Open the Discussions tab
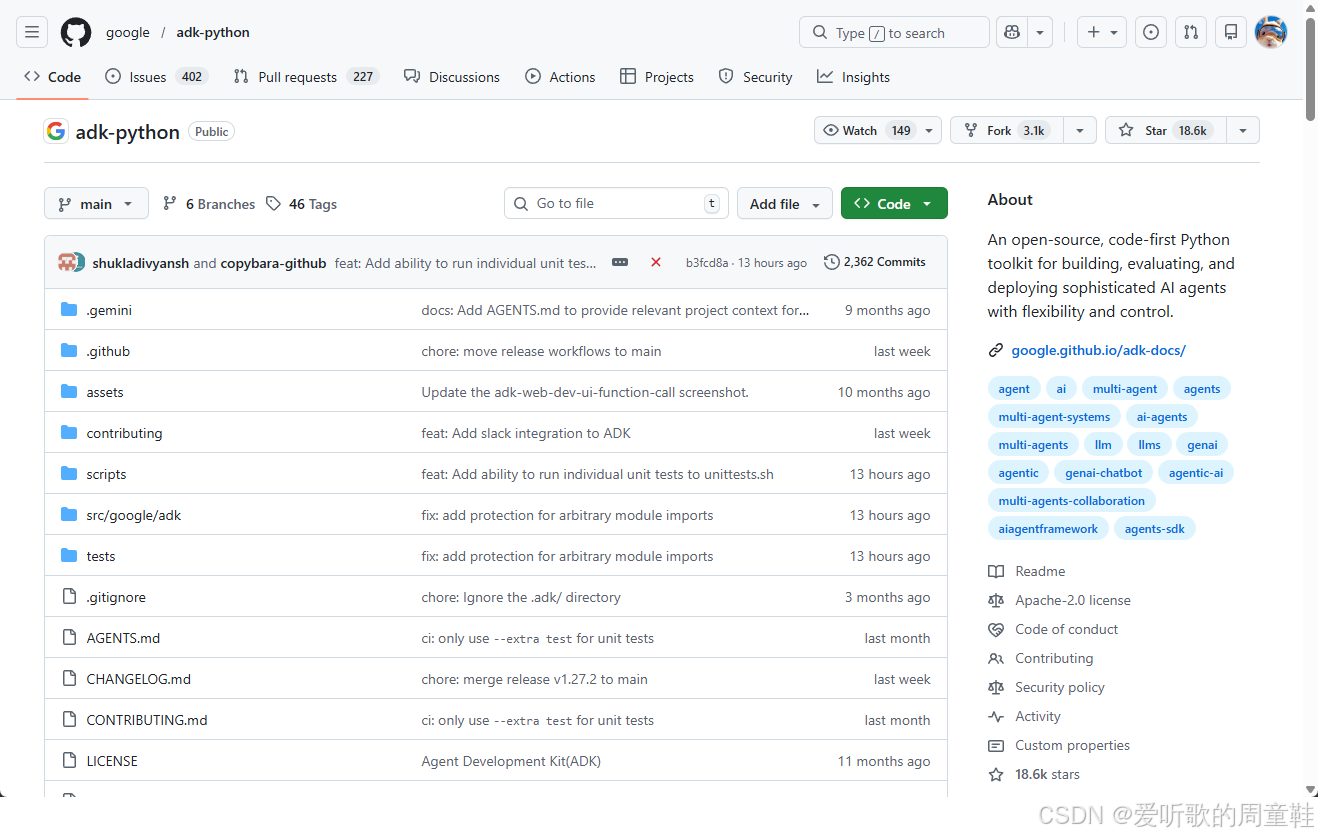This screenshot has height=837, width=1318. (x=452, y=77)
